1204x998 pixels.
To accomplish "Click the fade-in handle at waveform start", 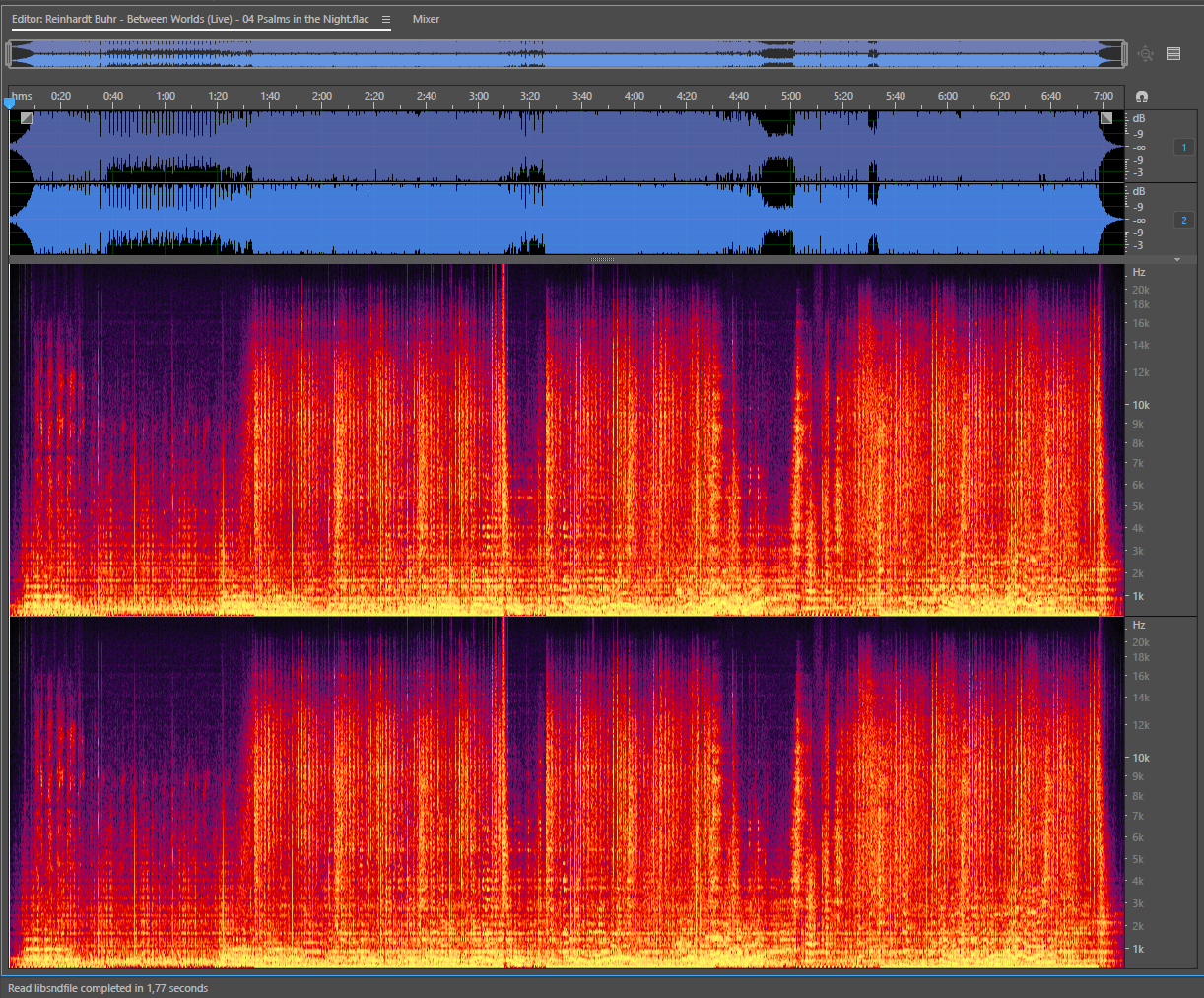I will point(27,118).
